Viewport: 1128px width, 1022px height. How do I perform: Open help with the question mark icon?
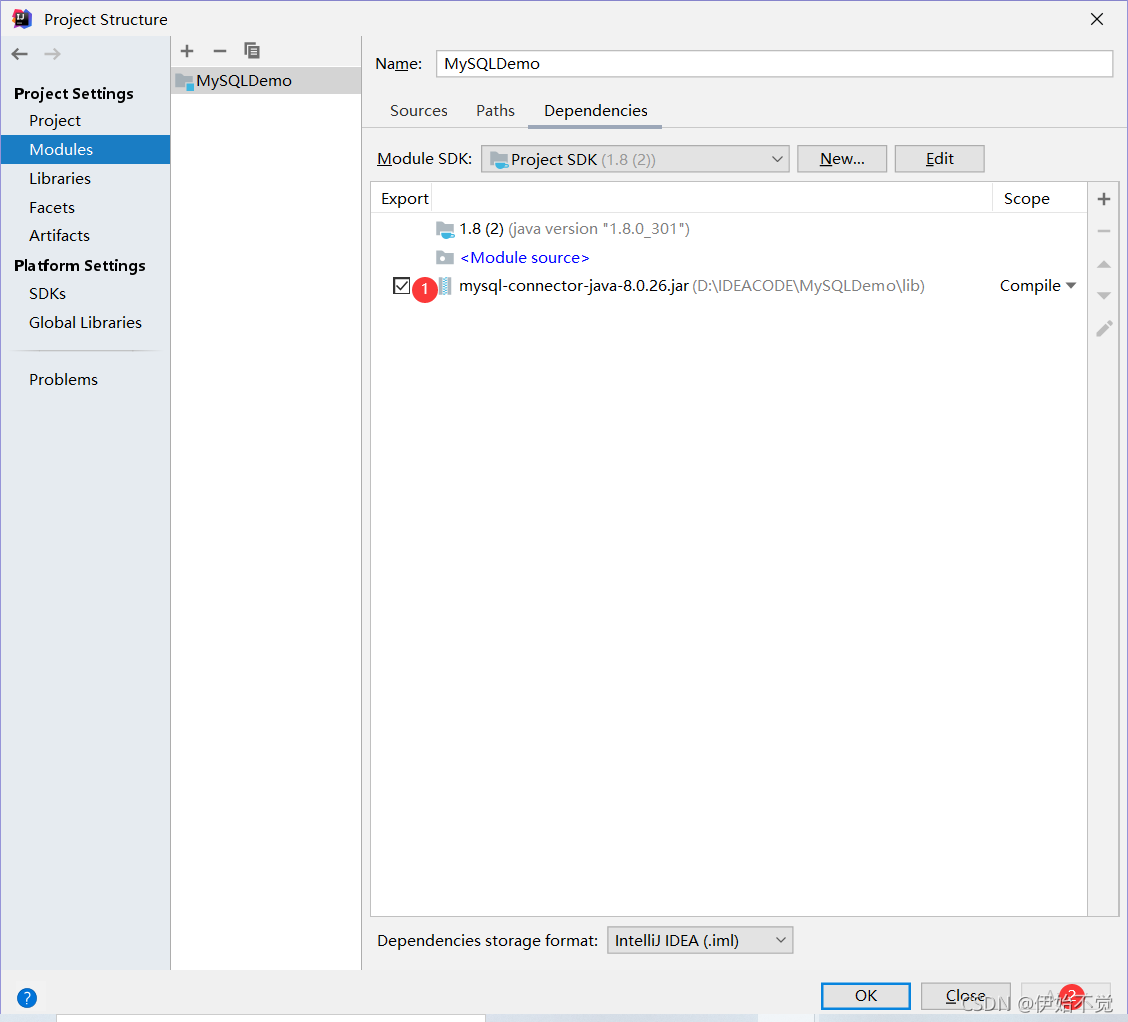click(27, 998)
